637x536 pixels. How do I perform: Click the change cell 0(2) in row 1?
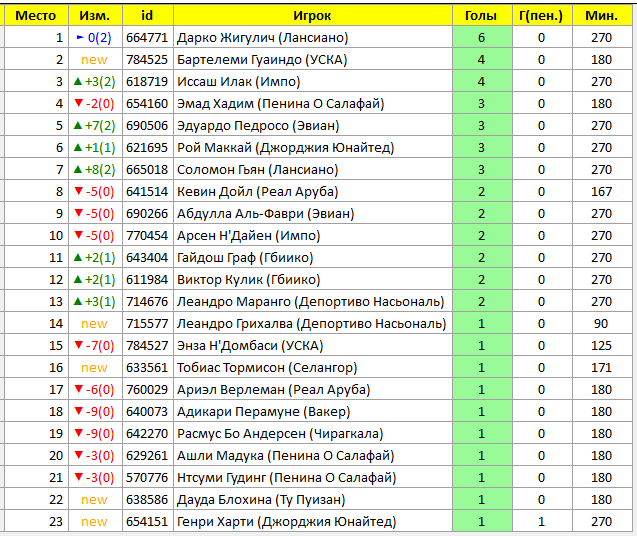(x=95, y=38)
